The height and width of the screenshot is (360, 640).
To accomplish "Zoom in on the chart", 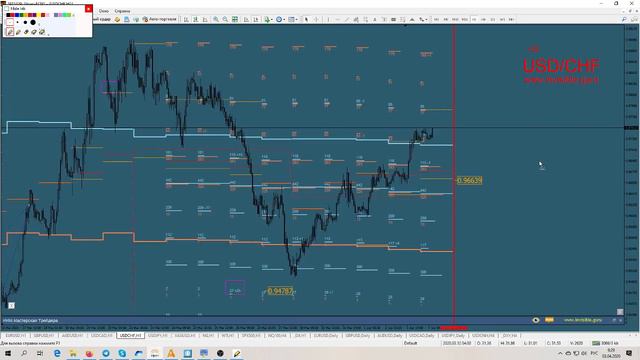I will (216, 19).
